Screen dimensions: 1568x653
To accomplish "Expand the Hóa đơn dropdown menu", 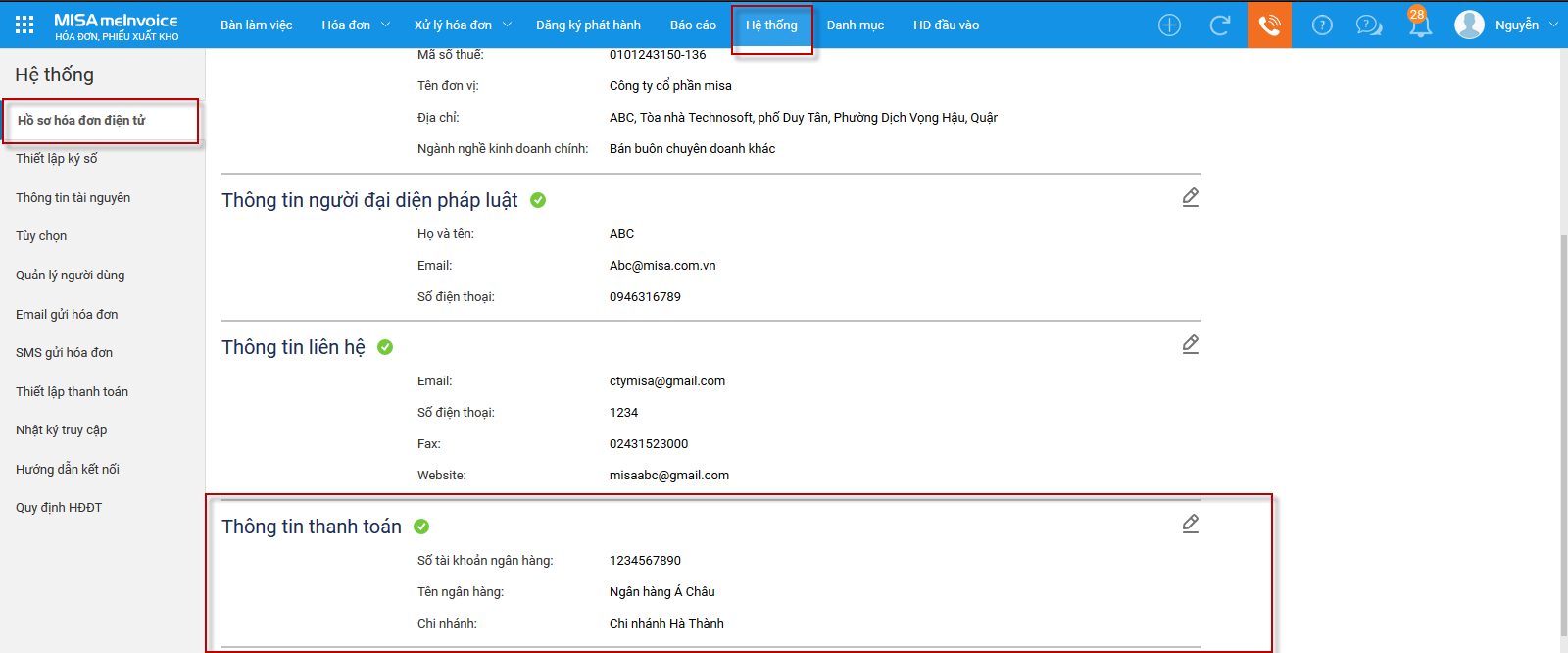I will [x=355, y=25].
